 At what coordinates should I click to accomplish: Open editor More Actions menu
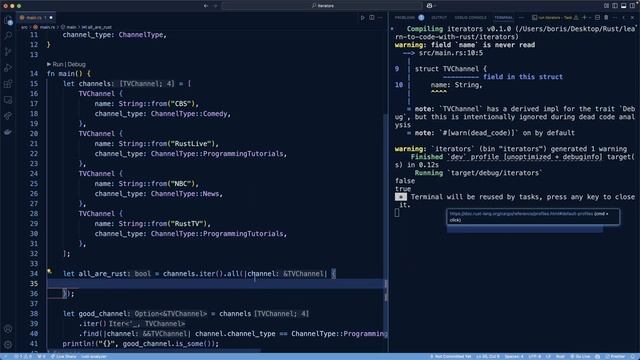(380, 18)
